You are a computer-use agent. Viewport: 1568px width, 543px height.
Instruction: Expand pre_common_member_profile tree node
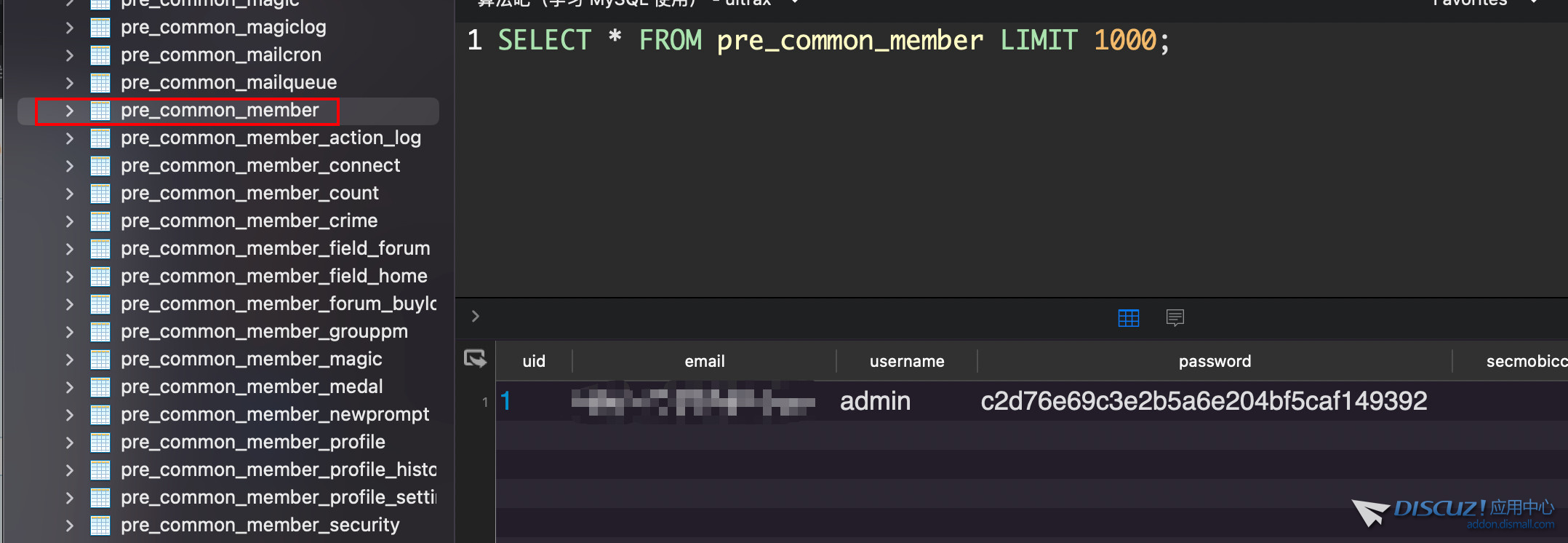pyautogui.click(x=70, y=443)
